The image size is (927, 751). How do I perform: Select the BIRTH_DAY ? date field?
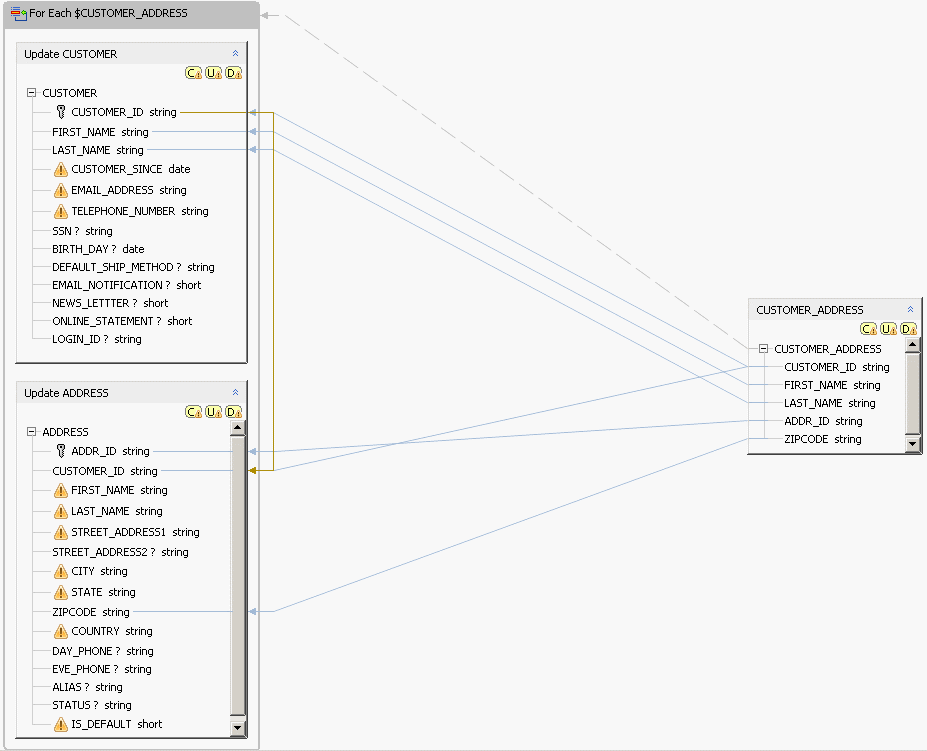[x=98, y=249]
